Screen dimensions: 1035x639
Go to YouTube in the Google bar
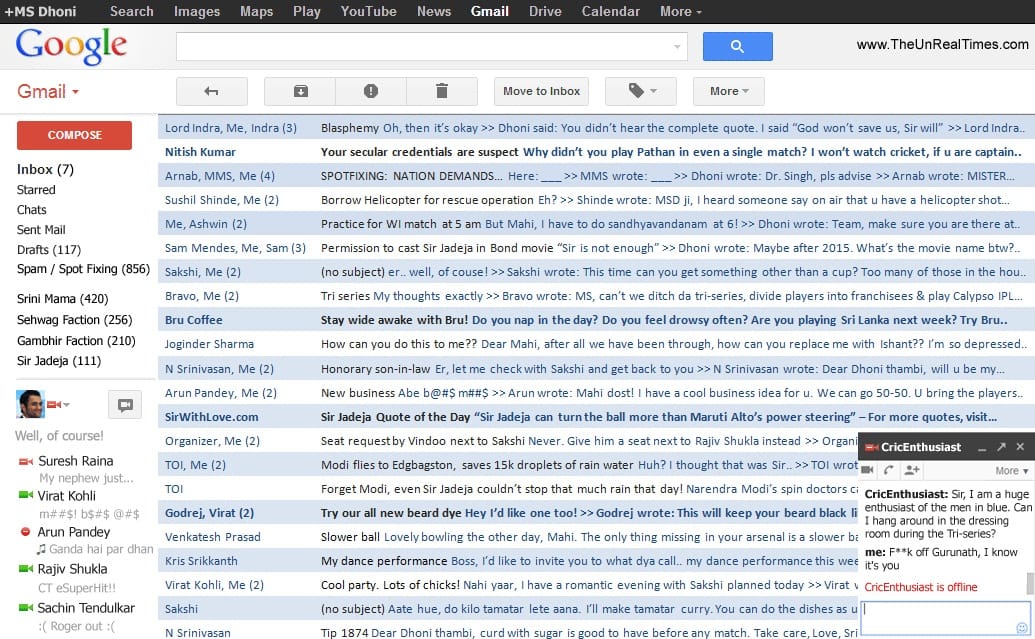(368, 11)
